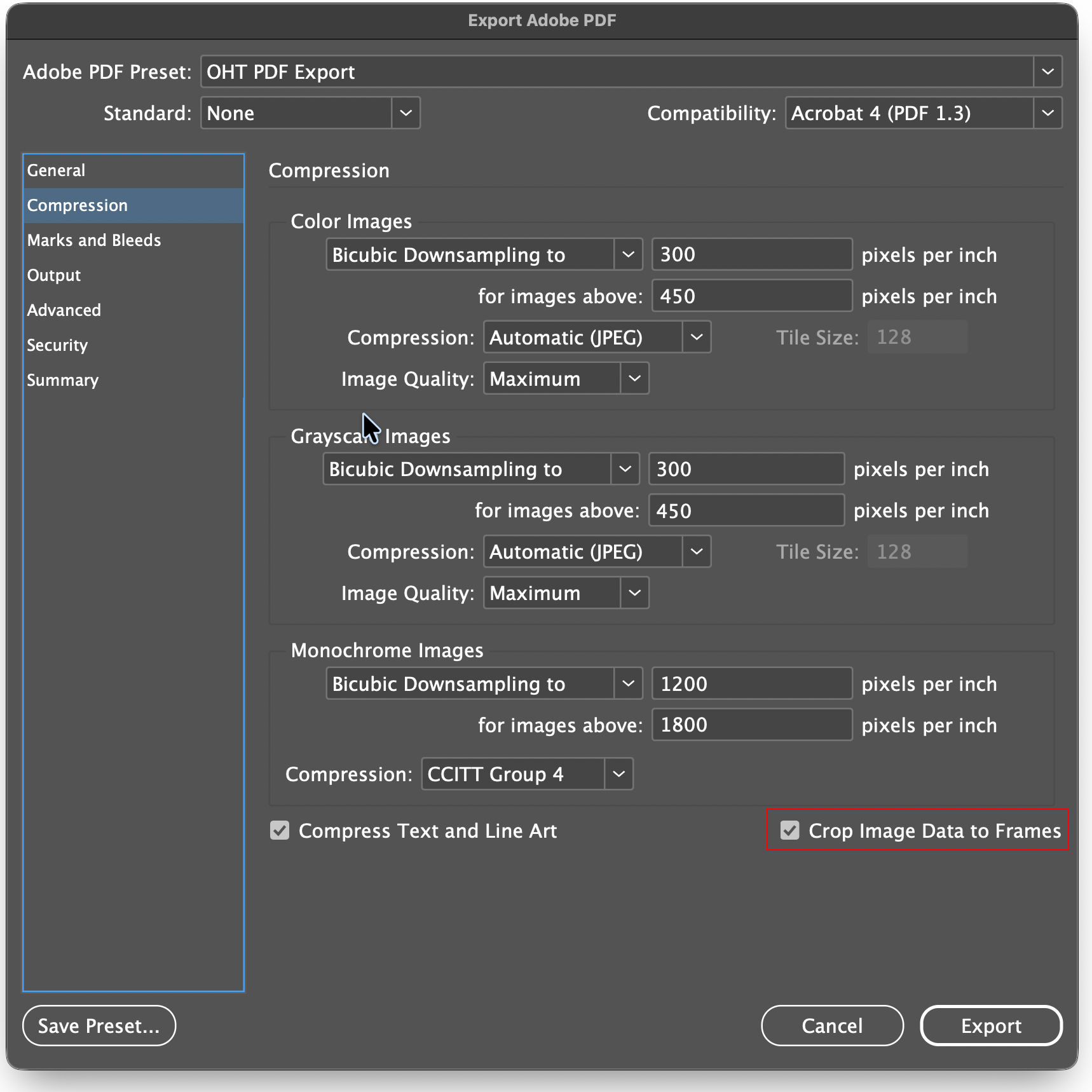Open Monochrome Images Compression CCITT dropdown

pos(618,774)
